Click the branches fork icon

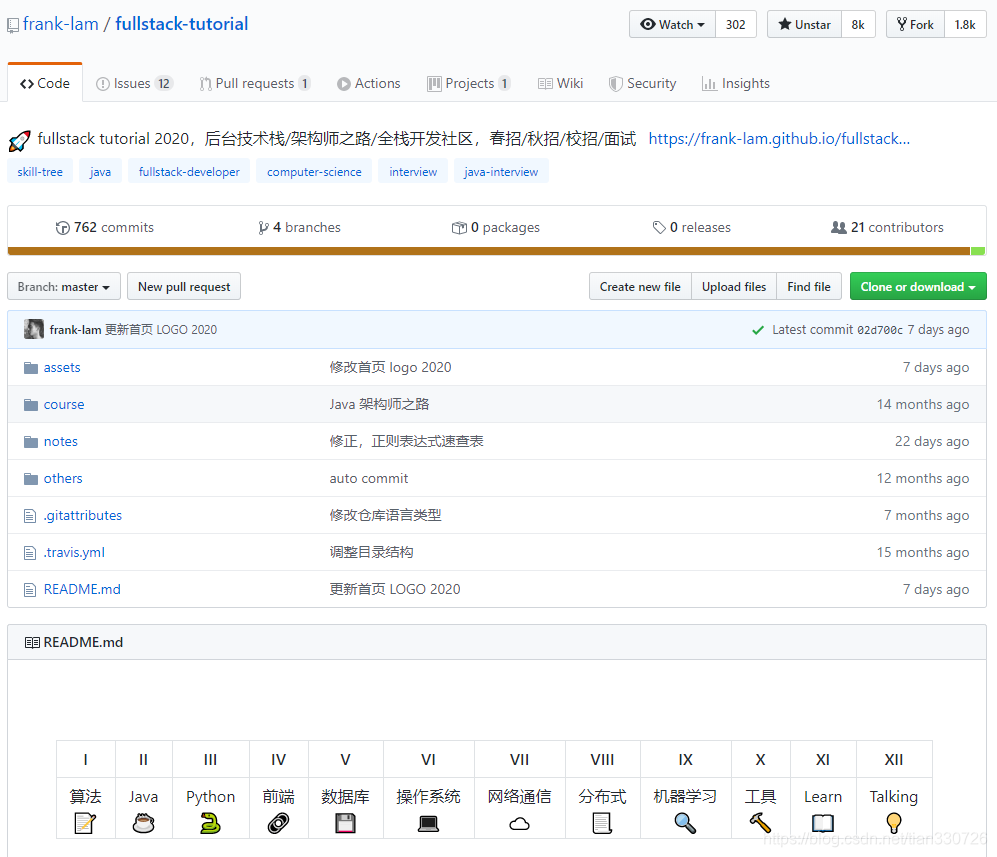[263, 228]
